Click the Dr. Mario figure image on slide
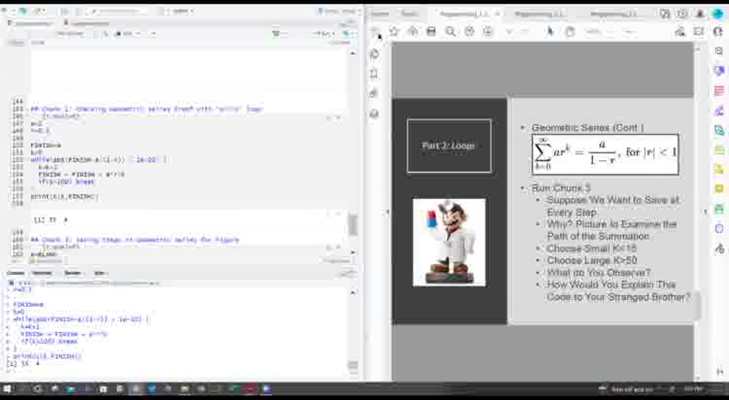 click(x=449, y=242)
